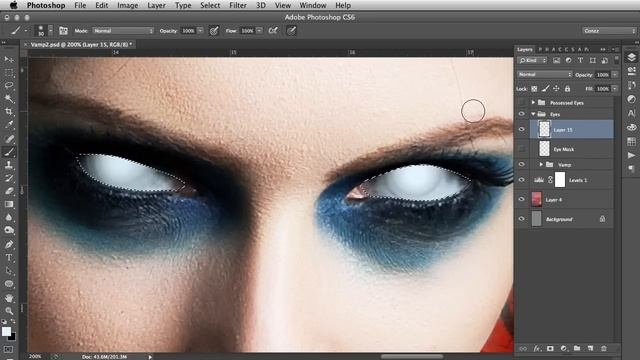Select the Pen tool
The image size is (640, 360).
pos(9,244)
